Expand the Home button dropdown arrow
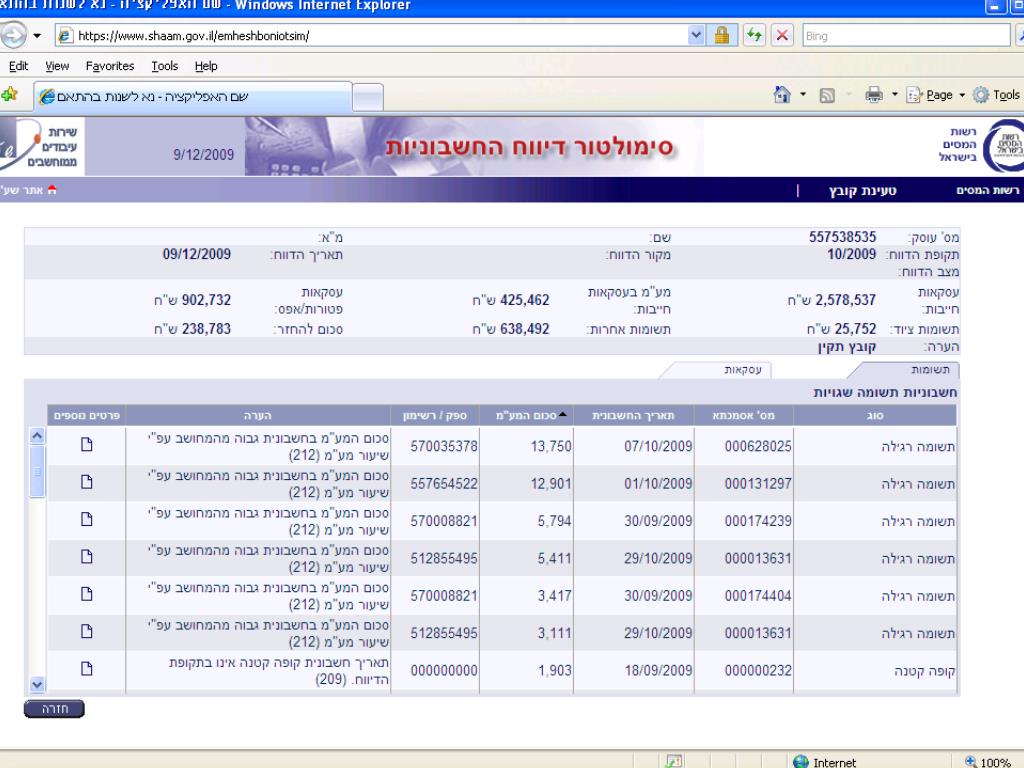 [803, 95]
